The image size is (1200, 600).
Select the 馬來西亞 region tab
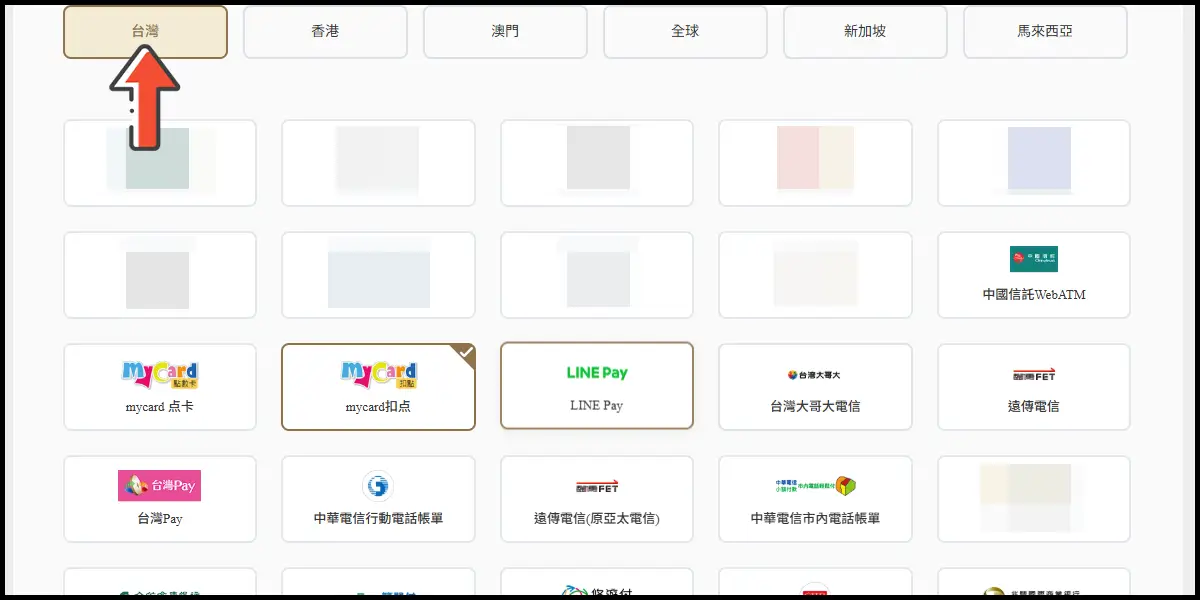pyautogui.click(x=1045, y=32)
